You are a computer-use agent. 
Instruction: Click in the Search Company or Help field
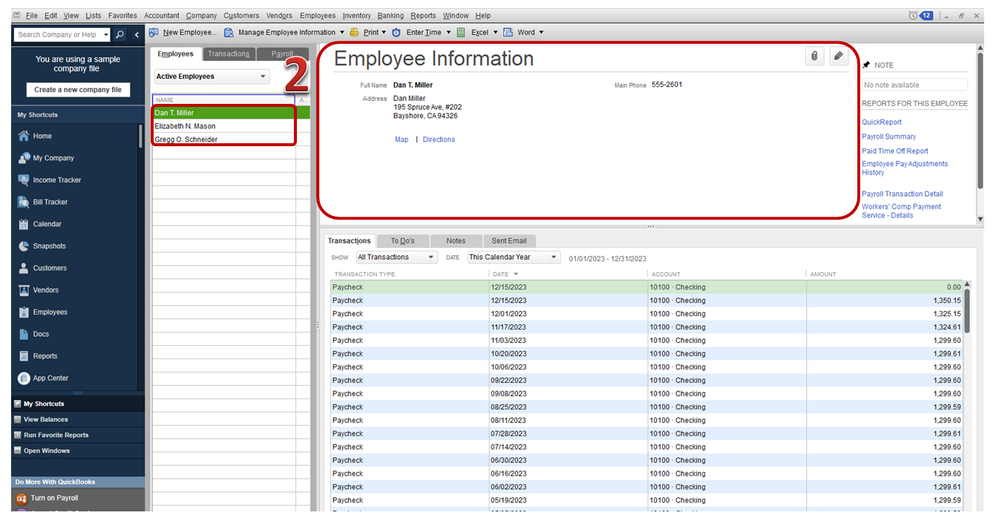(57, 34)
